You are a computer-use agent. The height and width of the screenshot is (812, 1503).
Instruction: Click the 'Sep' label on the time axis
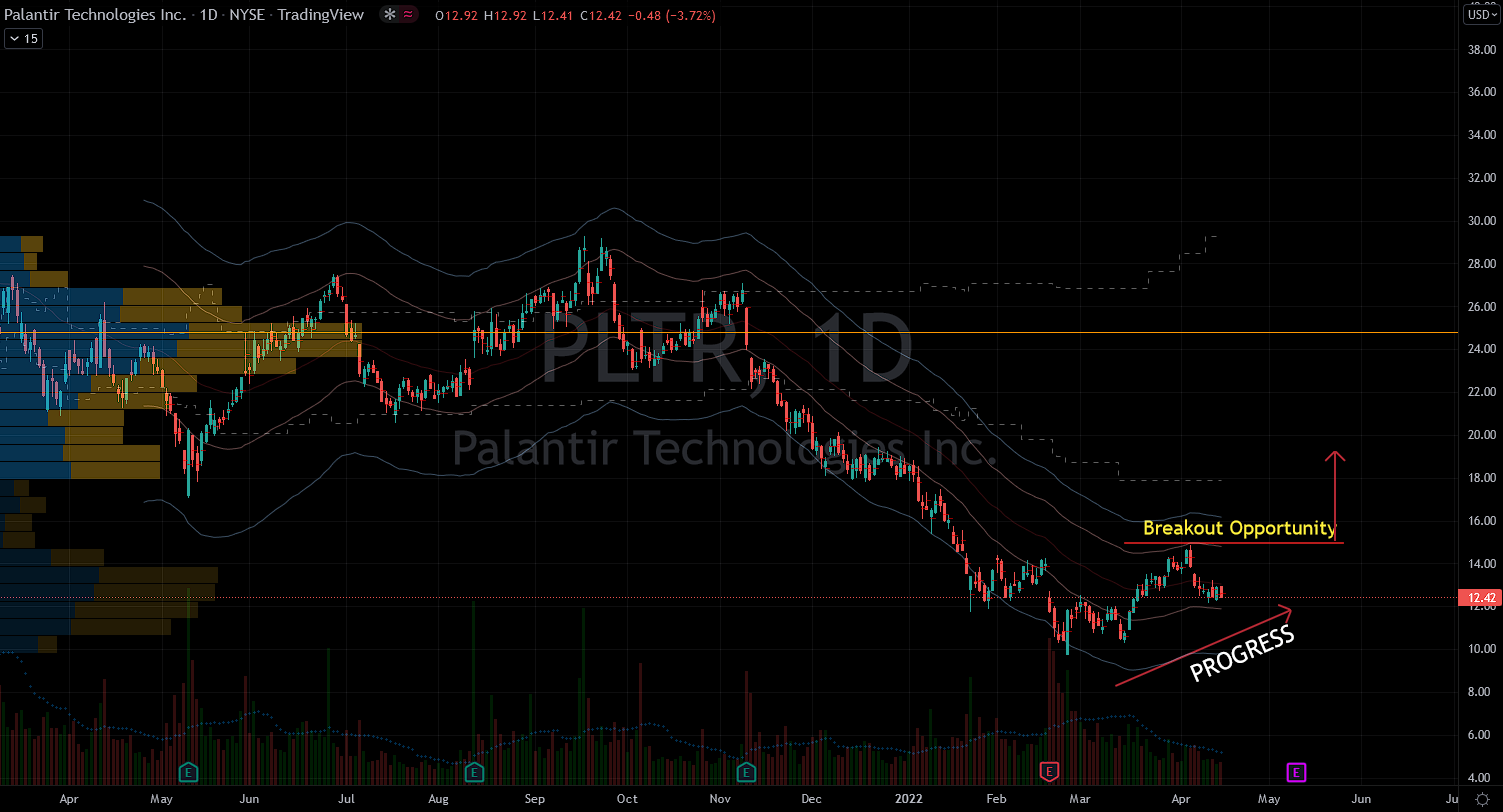click(535, 799)
